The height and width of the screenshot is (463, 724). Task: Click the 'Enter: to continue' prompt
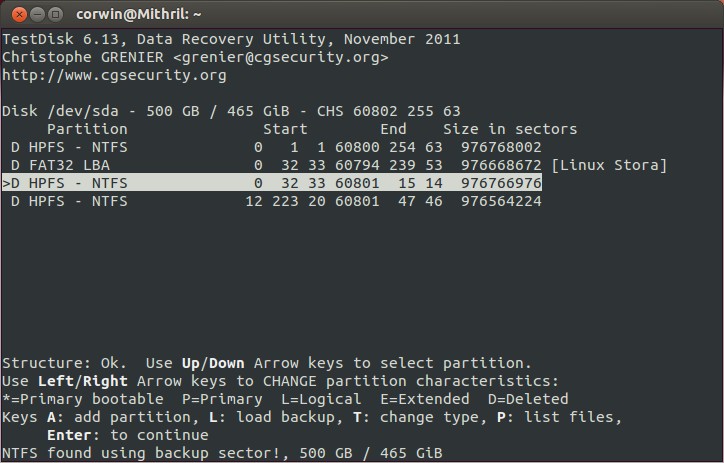click(x=127, y=435)
